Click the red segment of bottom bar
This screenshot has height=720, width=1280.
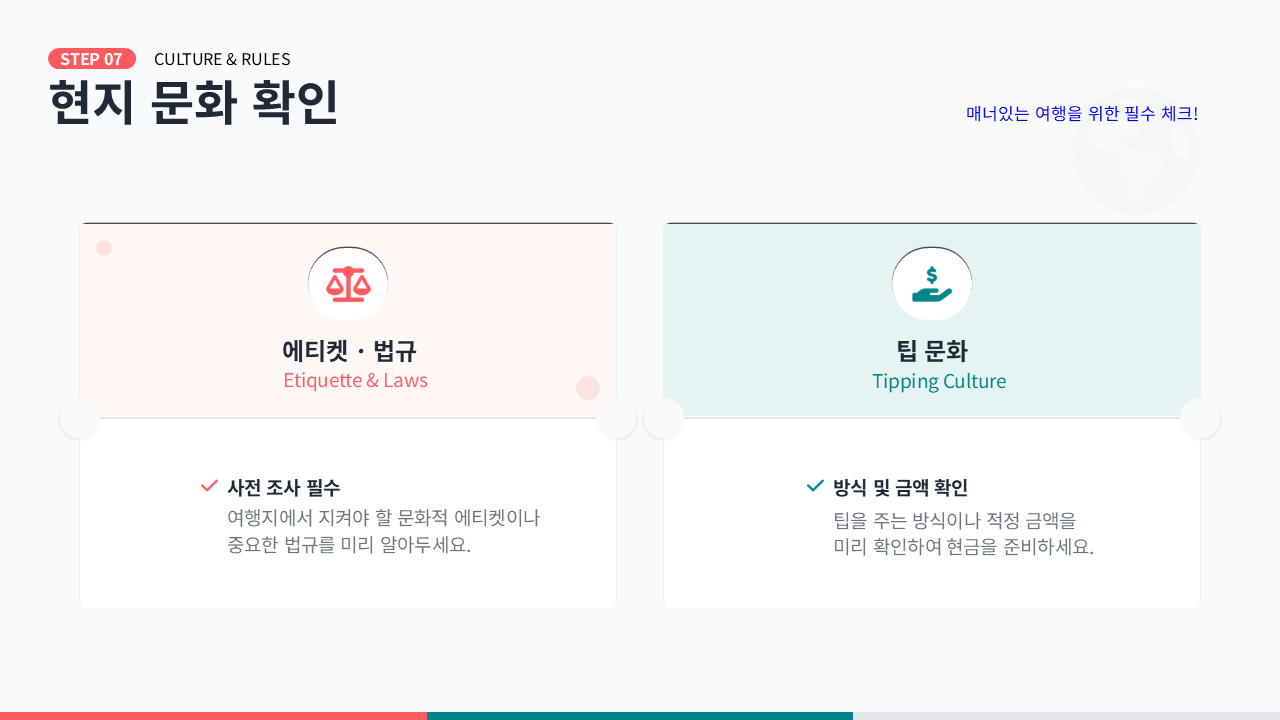(x=213, y=715)
